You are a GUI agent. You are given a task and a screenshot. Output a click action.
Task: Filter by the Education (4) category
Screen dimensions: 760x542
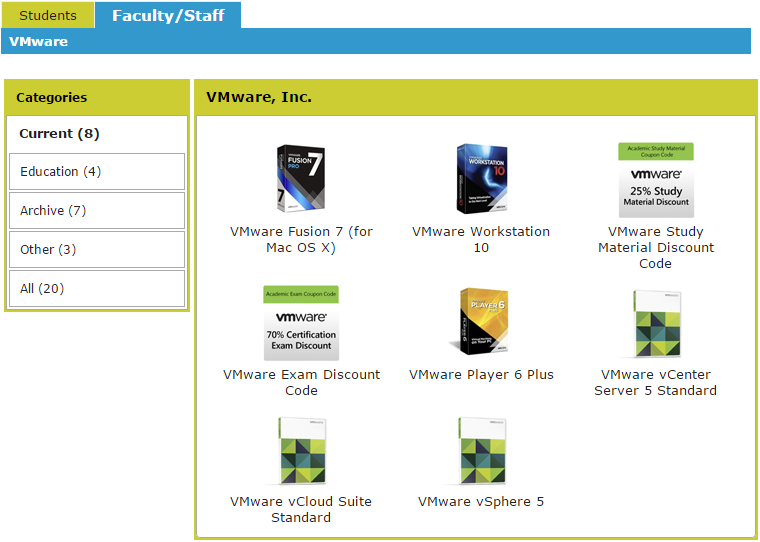click(x=97, y=172)
